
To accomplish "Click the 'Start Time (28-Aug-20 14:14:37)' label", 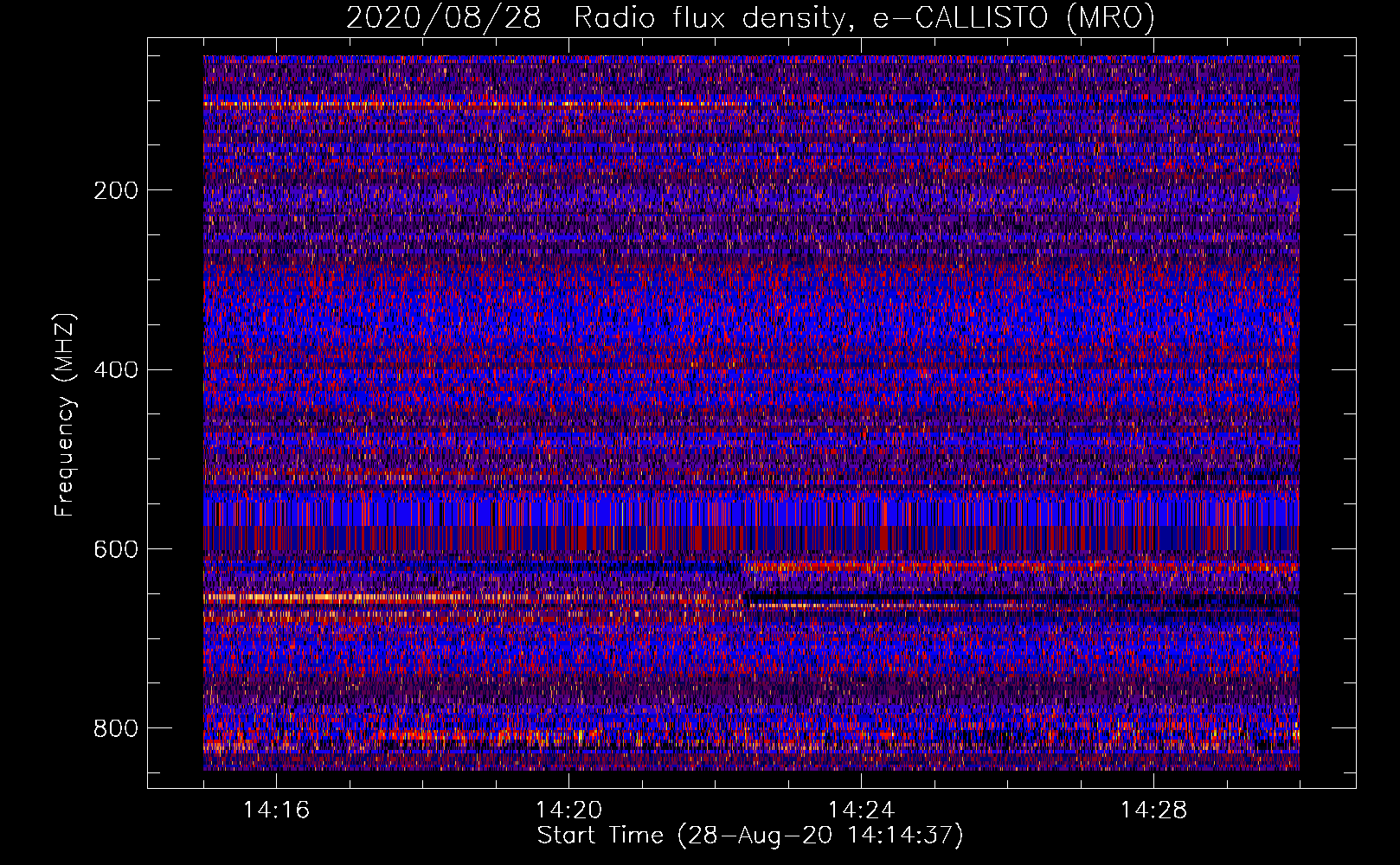I will coord(750,836).
